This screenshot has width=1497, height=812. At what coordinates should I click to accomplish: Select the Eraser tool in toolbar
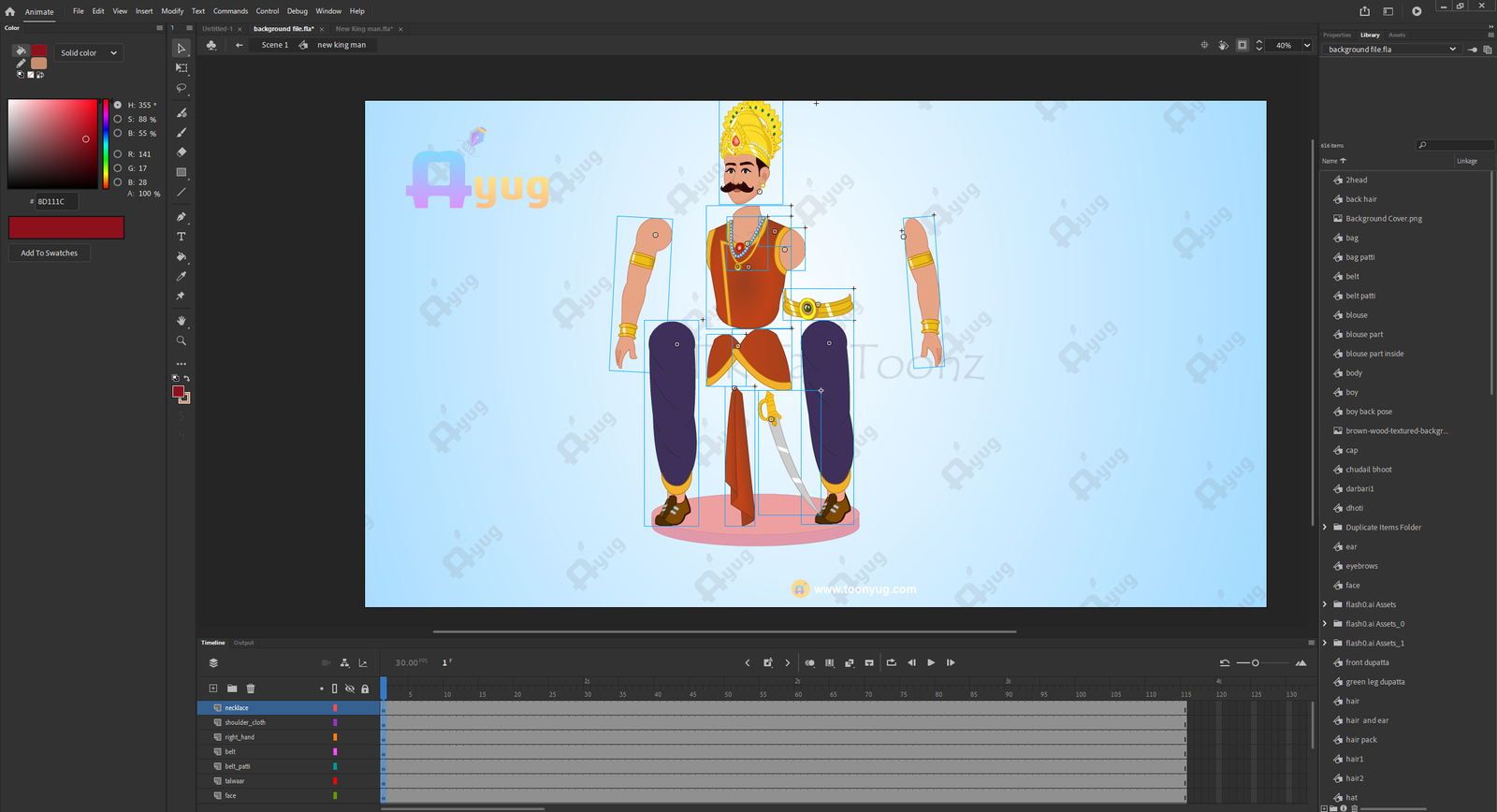[182, 152]
